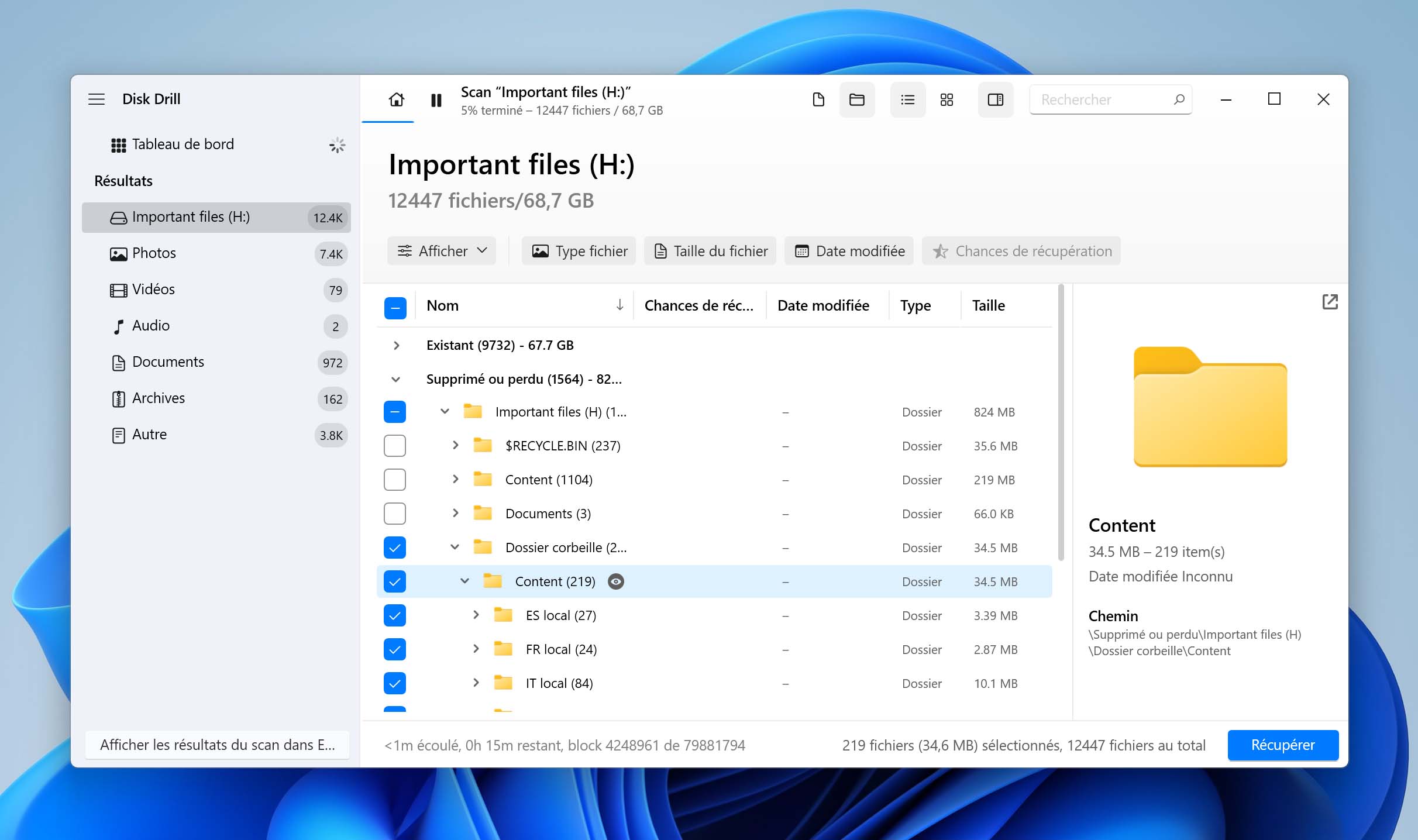Screen dimensions: 1418x840
Task: Collapse the Dossier corbeille folder
Action: [x=455, y=547]
